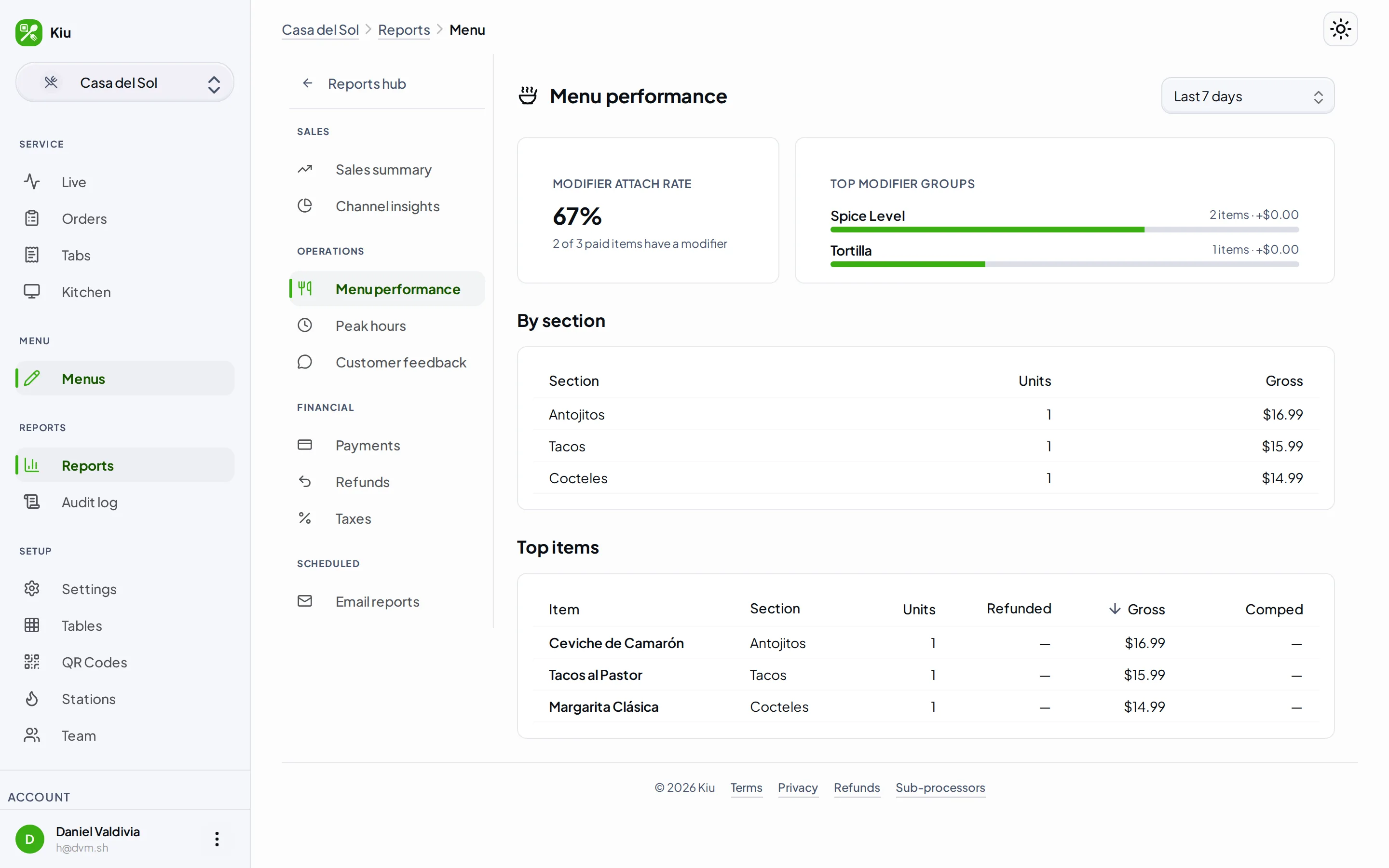Sort Top items by Gross column
This screenshot has height=868, width=1389.
(x=1136, y=609)
